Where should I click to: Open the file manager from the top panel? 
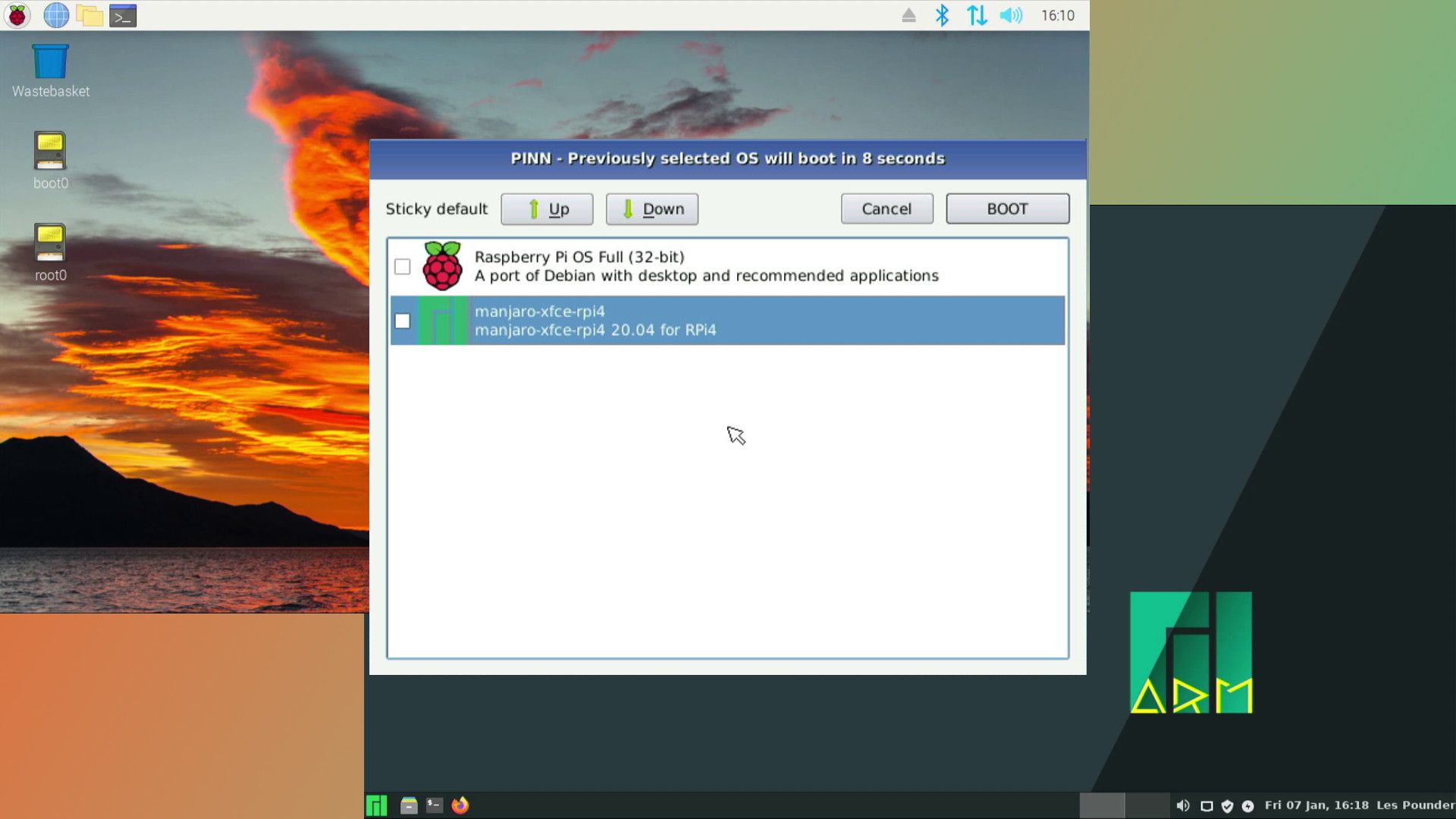coord(91,14)
